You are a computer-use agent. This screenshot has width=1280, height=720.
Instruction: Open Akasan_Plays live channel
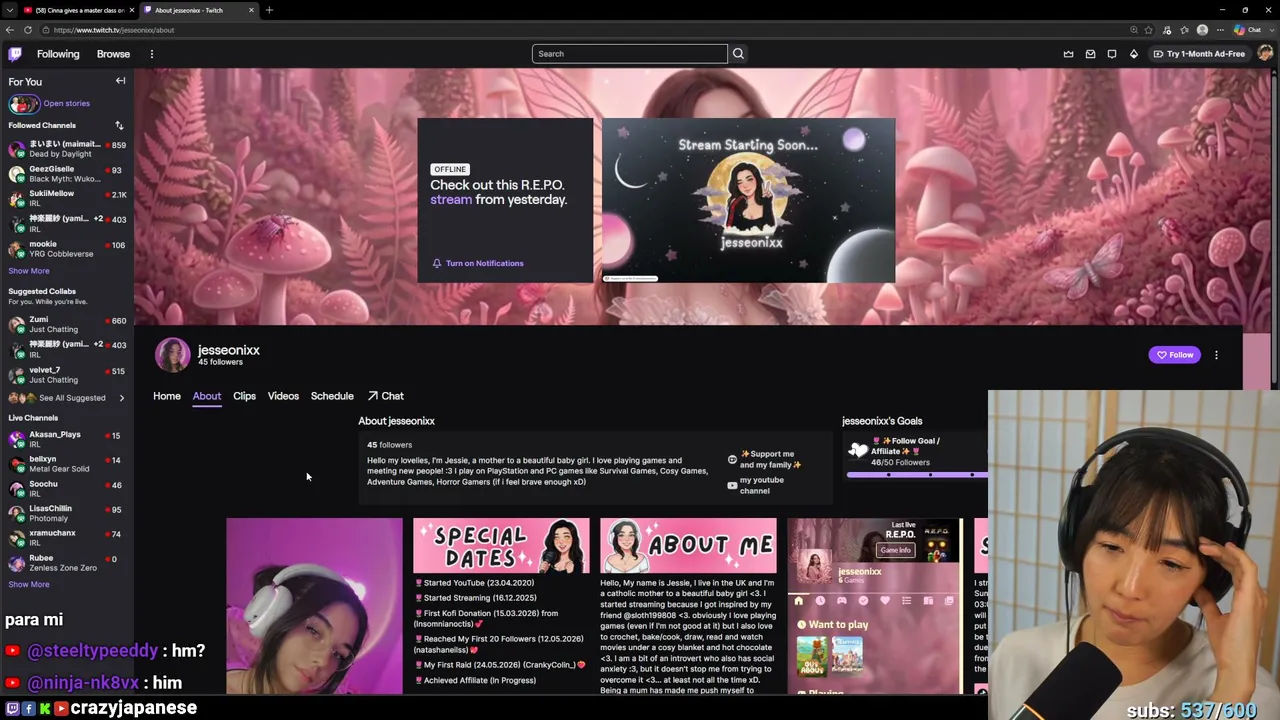[x=67, y=439]
